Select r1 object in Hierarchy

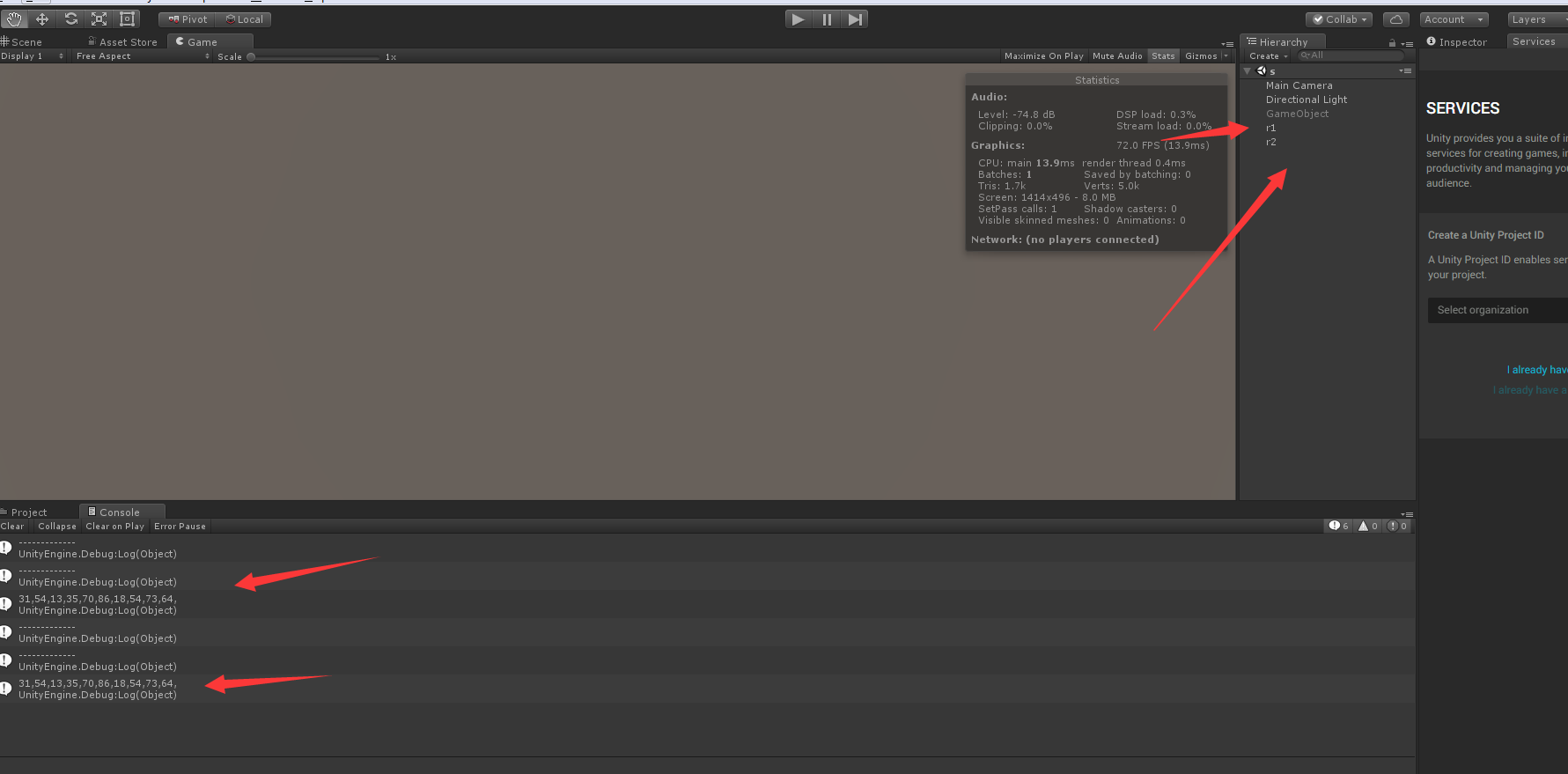click(1271, 128)
